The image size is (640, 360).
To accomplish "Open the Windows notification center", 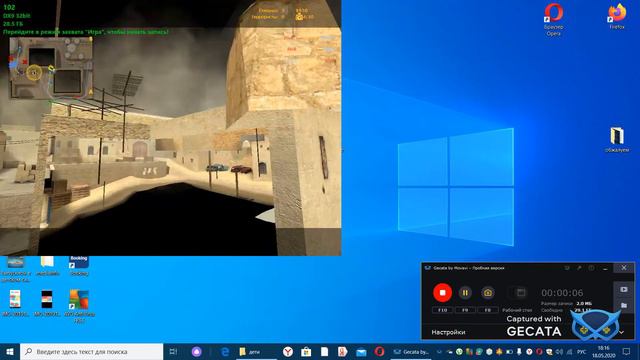I will click(x=627, y=352).
